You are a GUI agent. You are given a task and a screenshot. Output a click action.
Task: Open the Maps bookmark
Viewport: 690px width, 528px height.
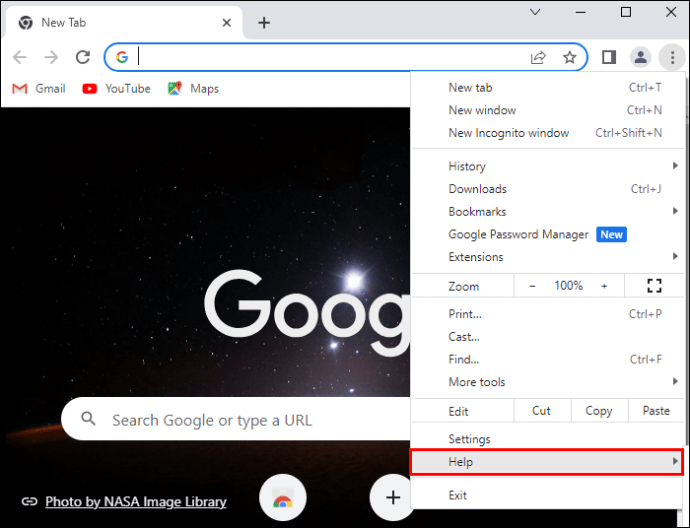(193, 88)
